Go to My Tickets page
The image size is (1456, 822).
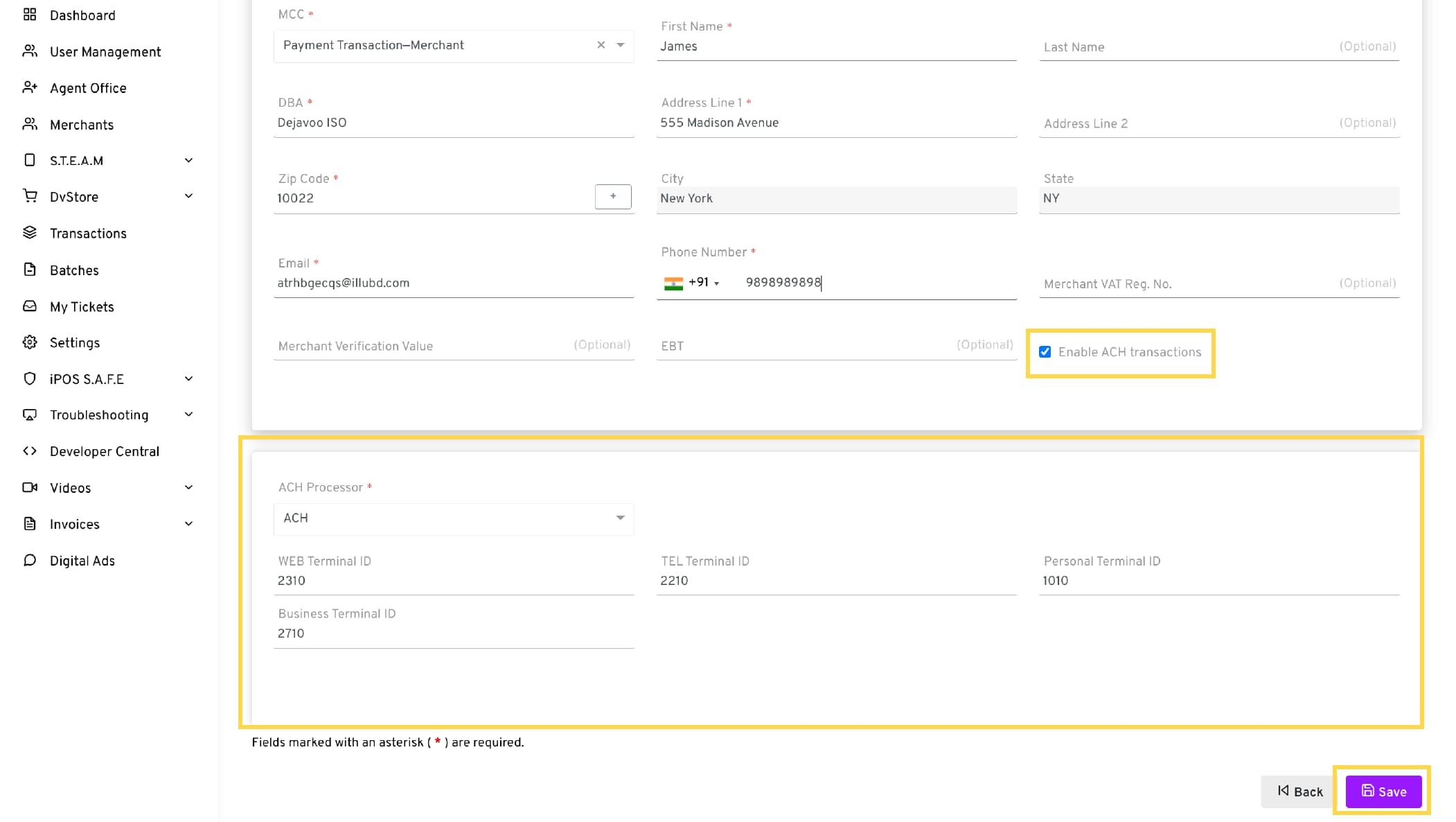pos(81,307)
